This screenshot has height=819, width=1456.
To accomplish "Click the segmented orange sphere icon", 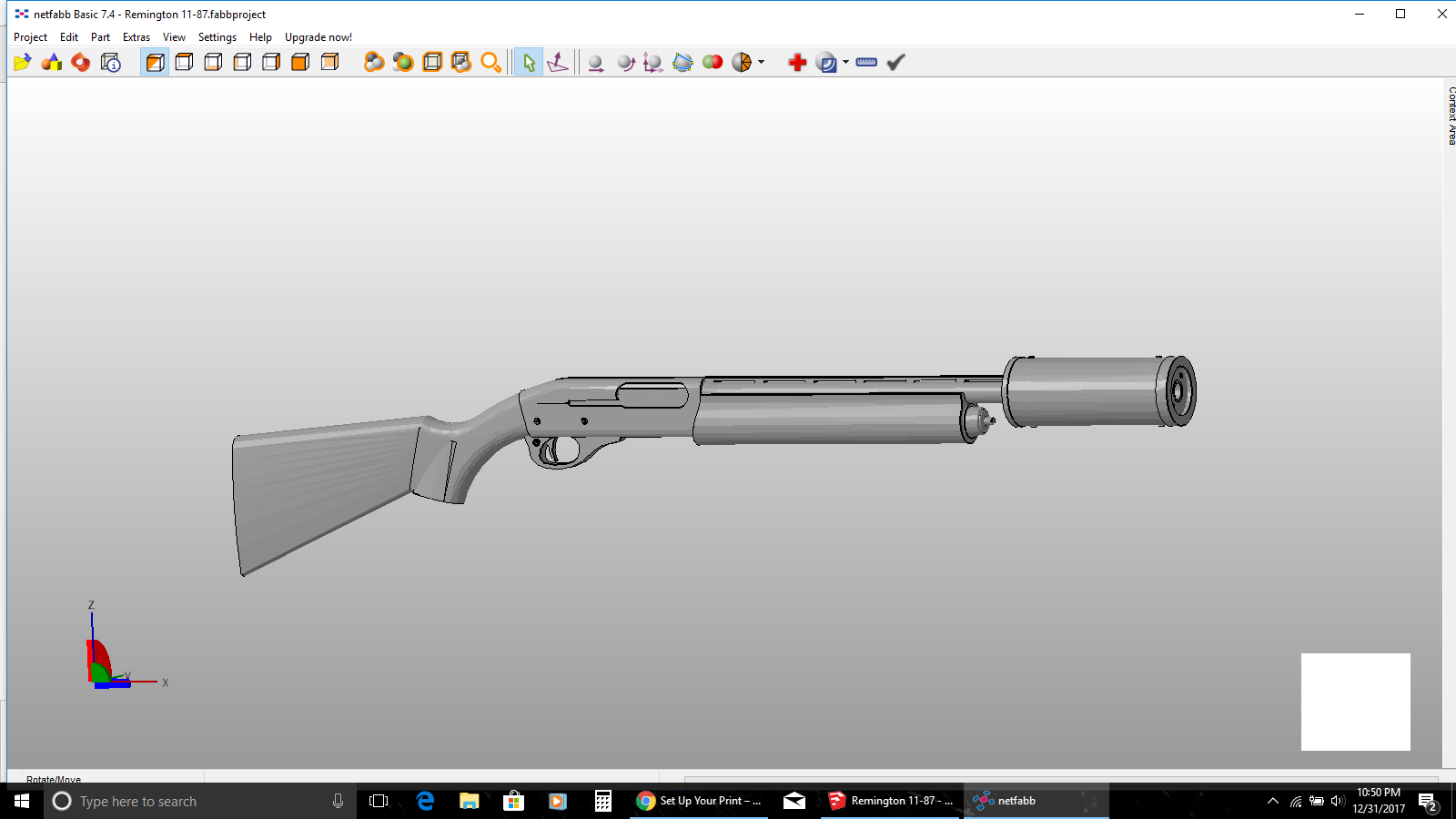I will click(x=742, y=62).
